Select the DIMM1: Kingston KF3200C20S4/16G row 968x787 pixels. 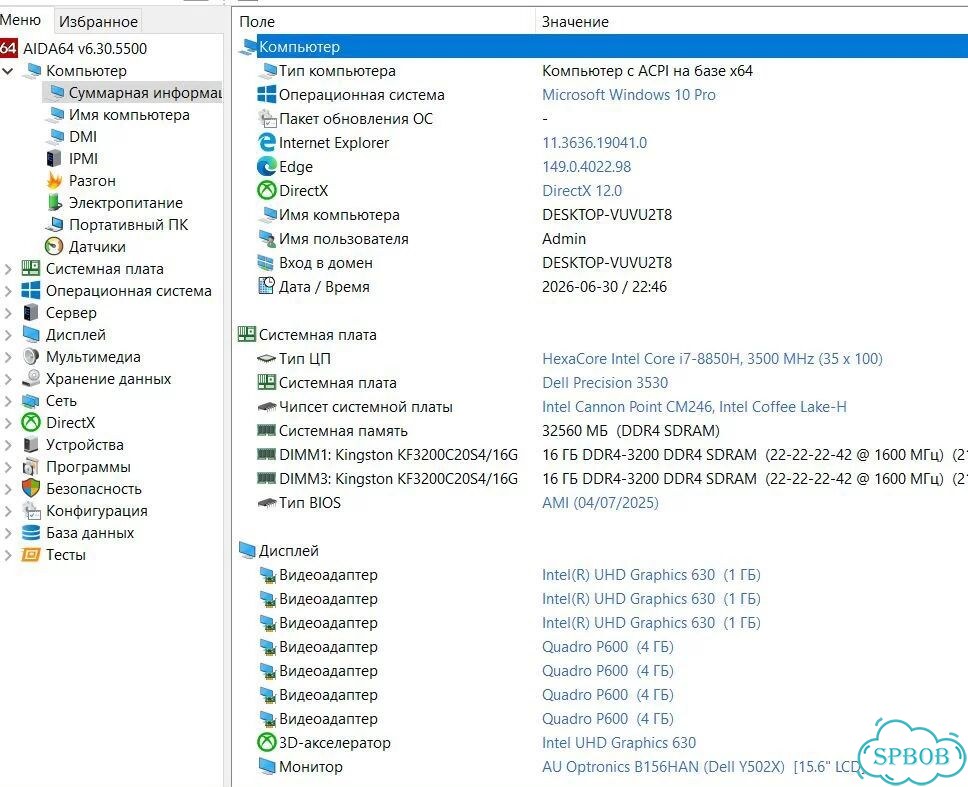(601, 455)
